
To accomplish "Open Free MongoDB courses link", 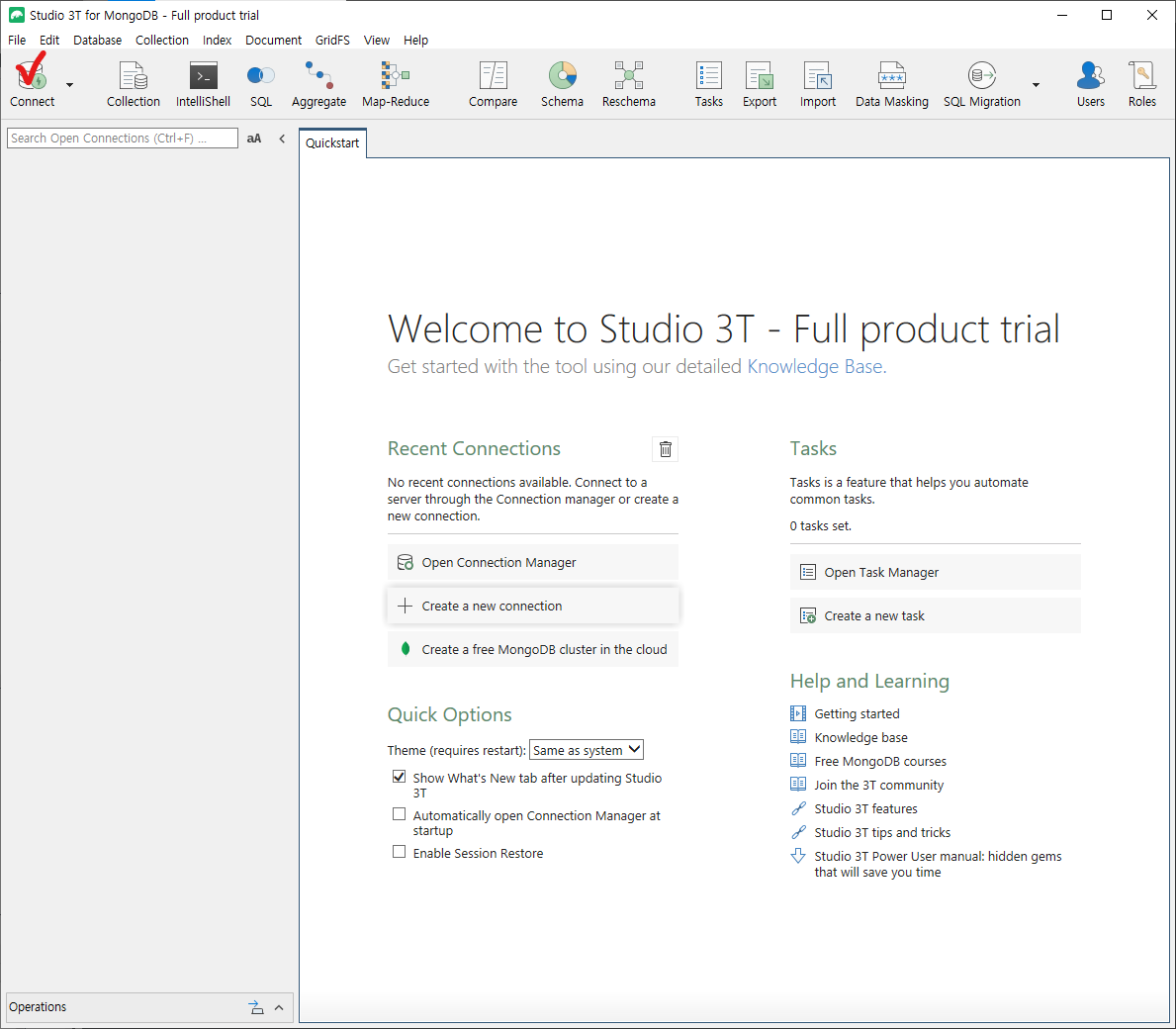I will pyautogui.click(x=880, y=761).
